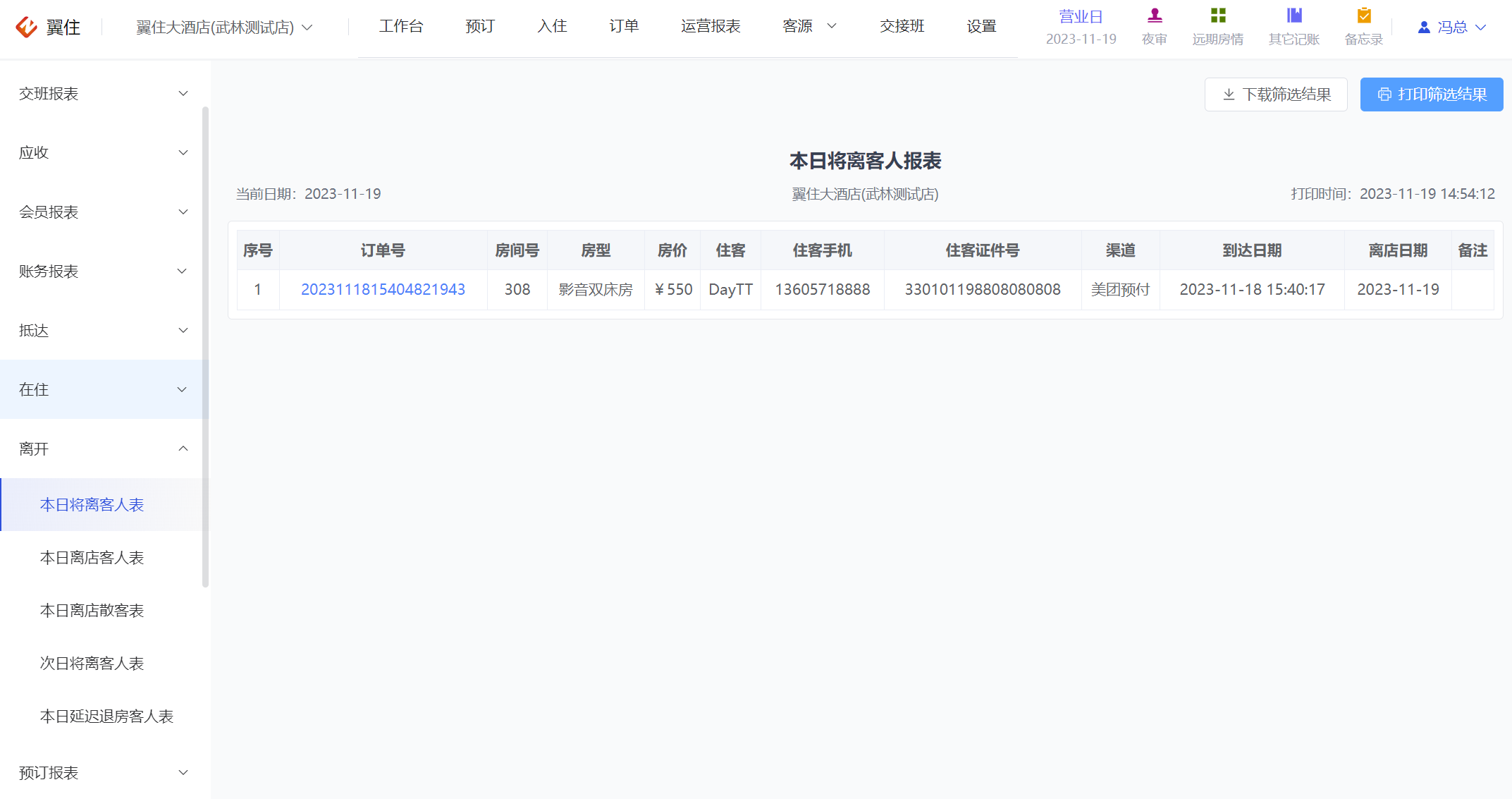The width and height of the screenshot is (1512, 799).
Task: Switch to 运营报表 menu
Action: click(711, 26)
